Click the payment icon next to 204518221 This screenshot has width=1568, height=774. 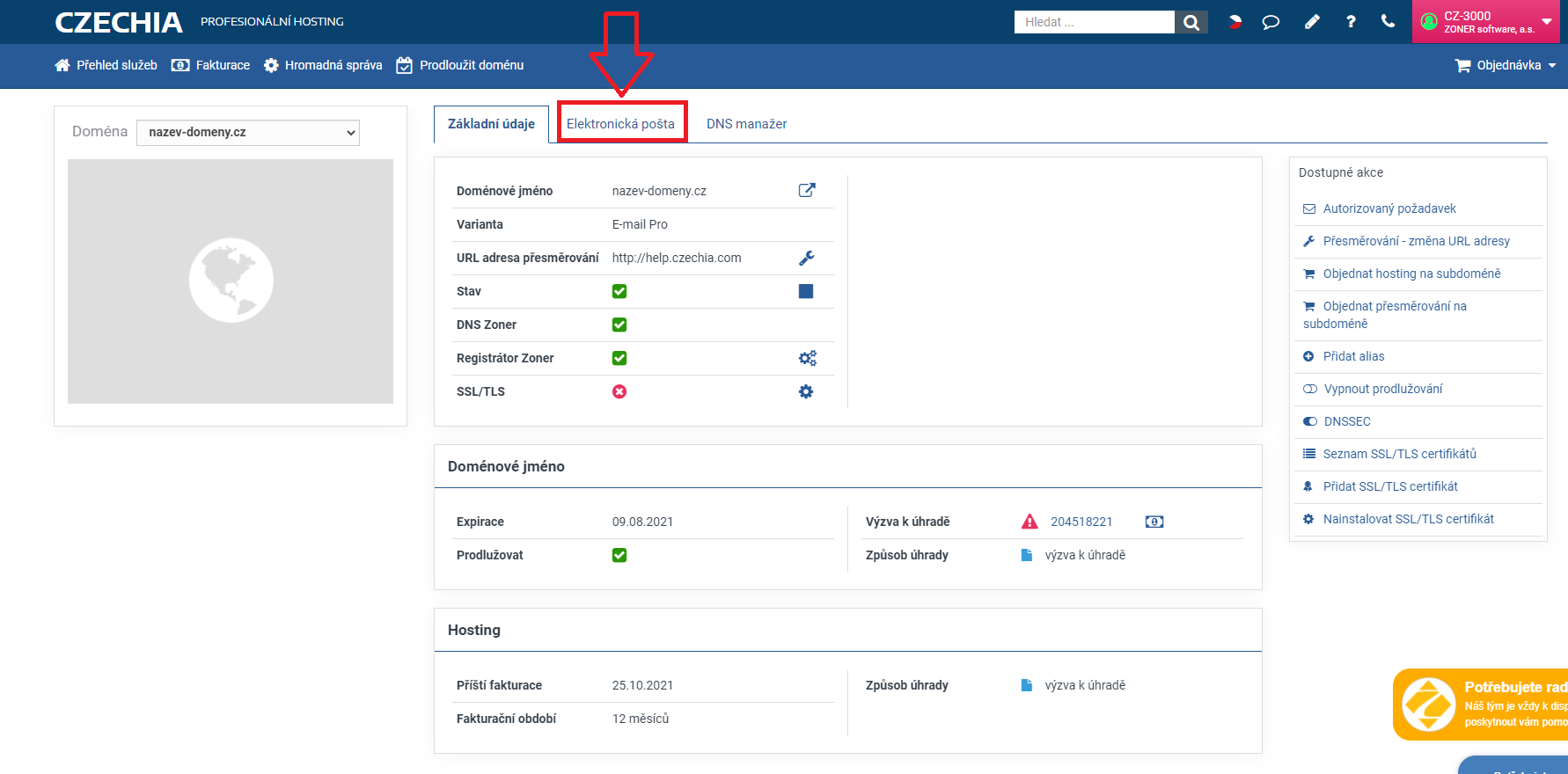pos(1154,522)
